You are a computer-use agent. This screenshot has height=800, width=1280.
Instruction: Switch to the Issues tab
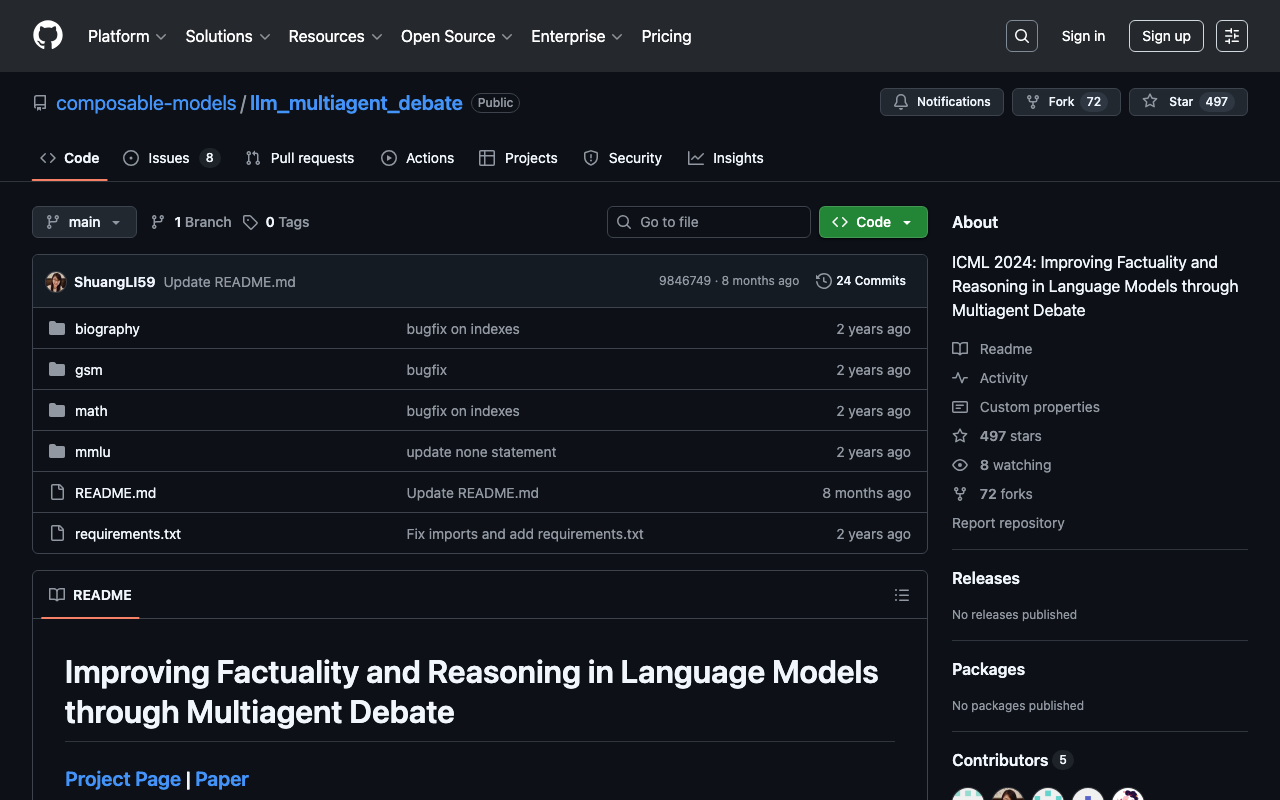point(169,158)
